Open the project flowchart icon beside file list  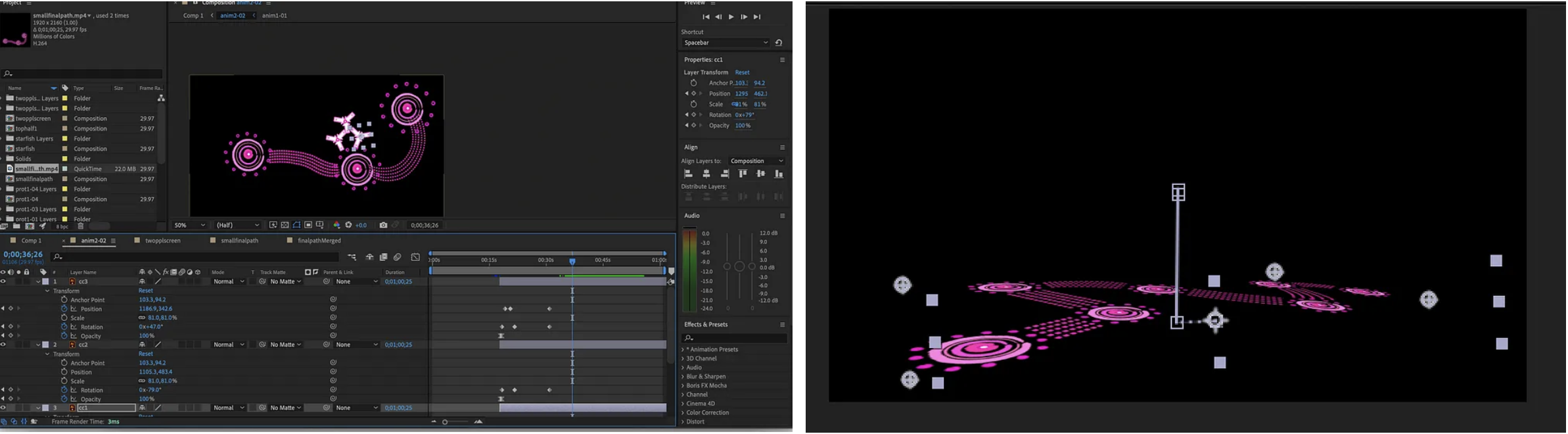point(160,98)
